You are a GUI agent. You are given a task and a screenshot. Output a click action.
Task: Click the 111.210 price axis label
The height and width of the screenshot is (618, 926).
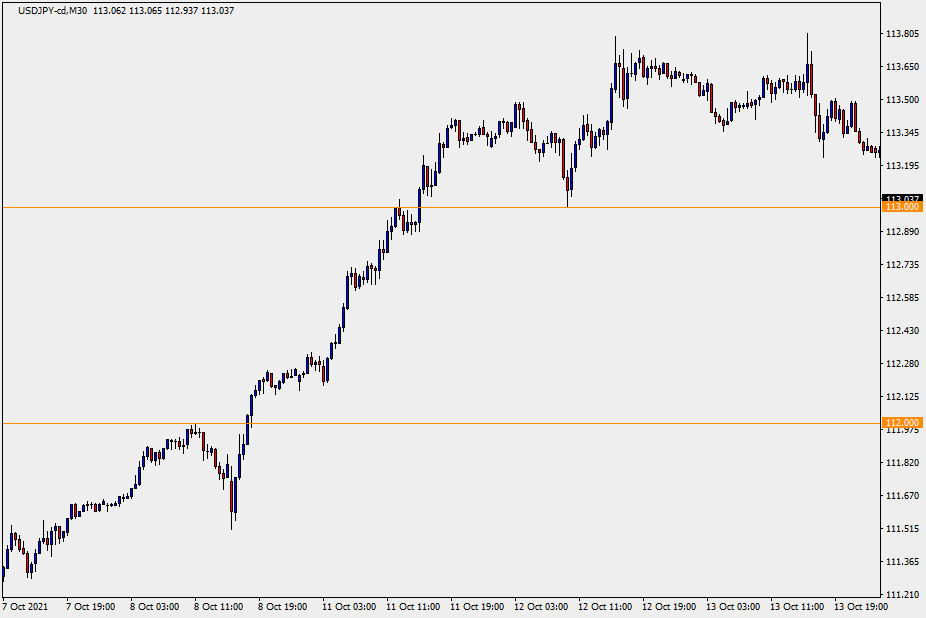click(902, 594)
